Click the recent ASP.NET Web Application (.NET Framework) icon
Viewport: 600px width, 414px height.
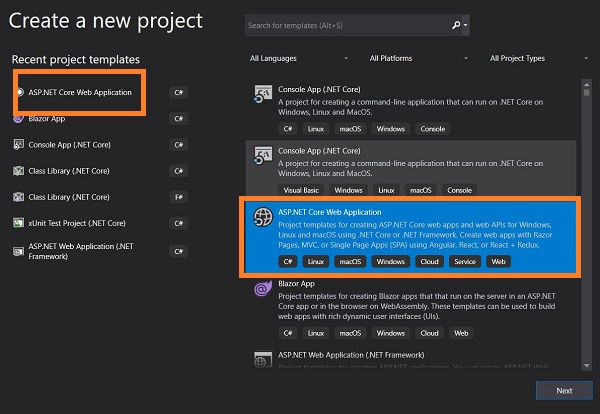click(18, 251)
